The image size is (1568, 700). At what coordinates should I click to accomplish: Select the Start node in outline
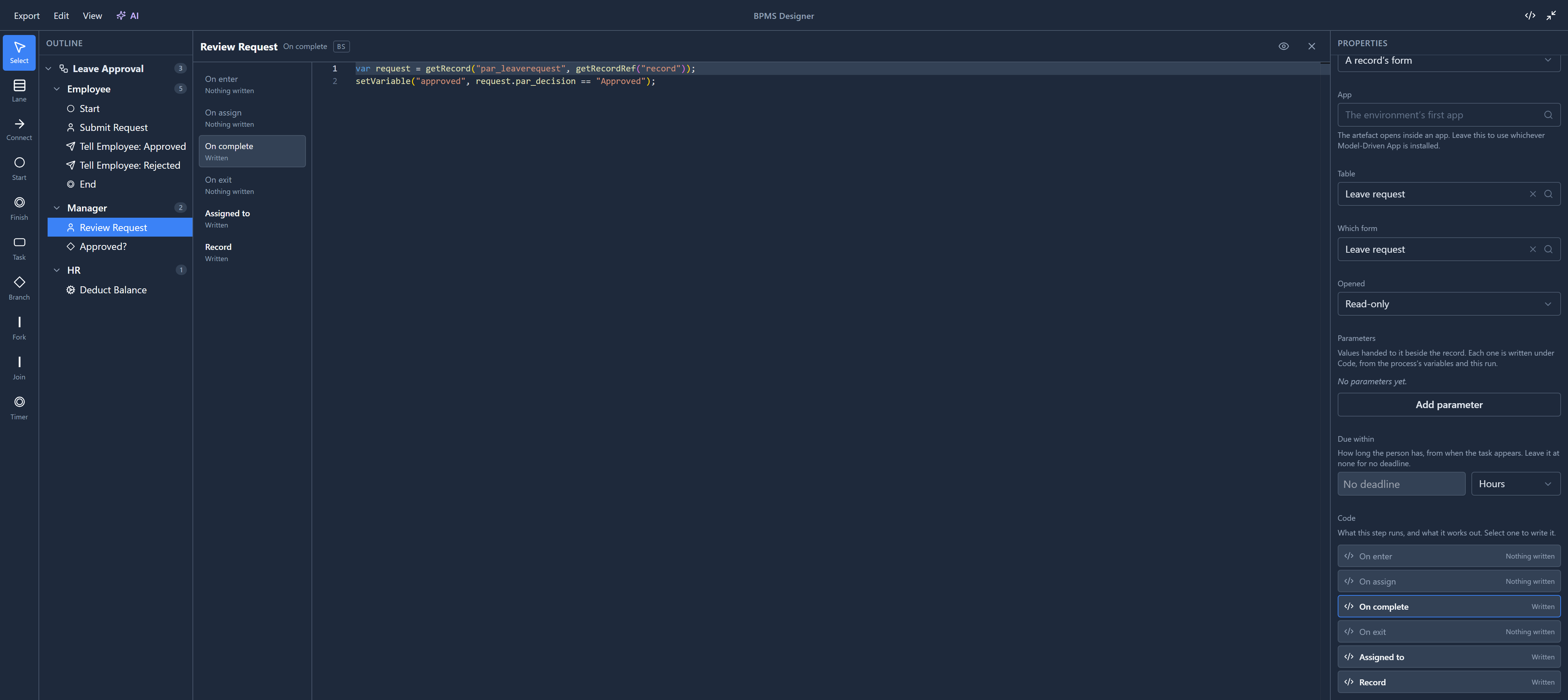click(x=120, y=108)
